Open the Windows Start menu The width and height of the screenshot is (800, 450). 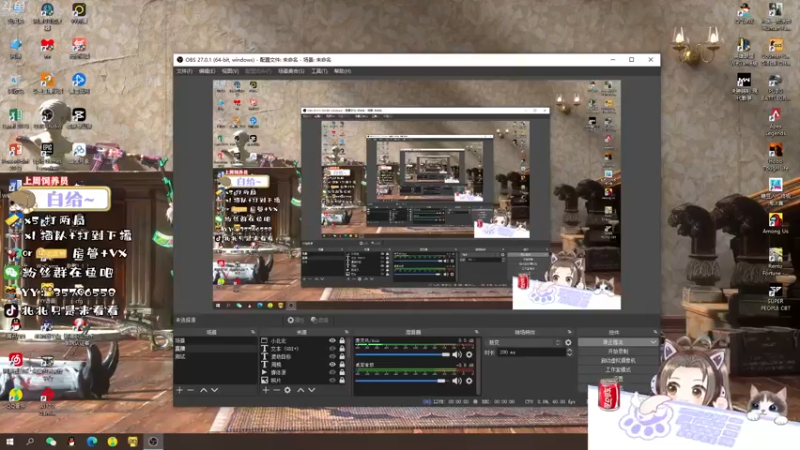coord(10,441)
